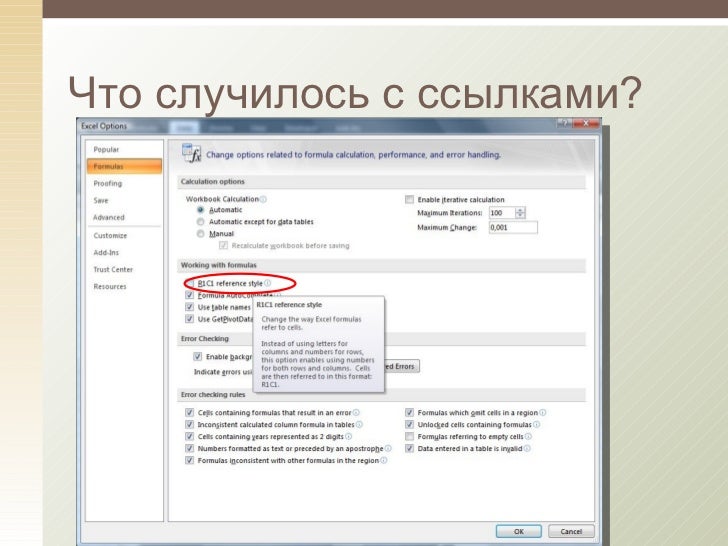Click info icon after preceded by an apostrophe
Viewport: 728px width, 546px height.
(388, 448)
